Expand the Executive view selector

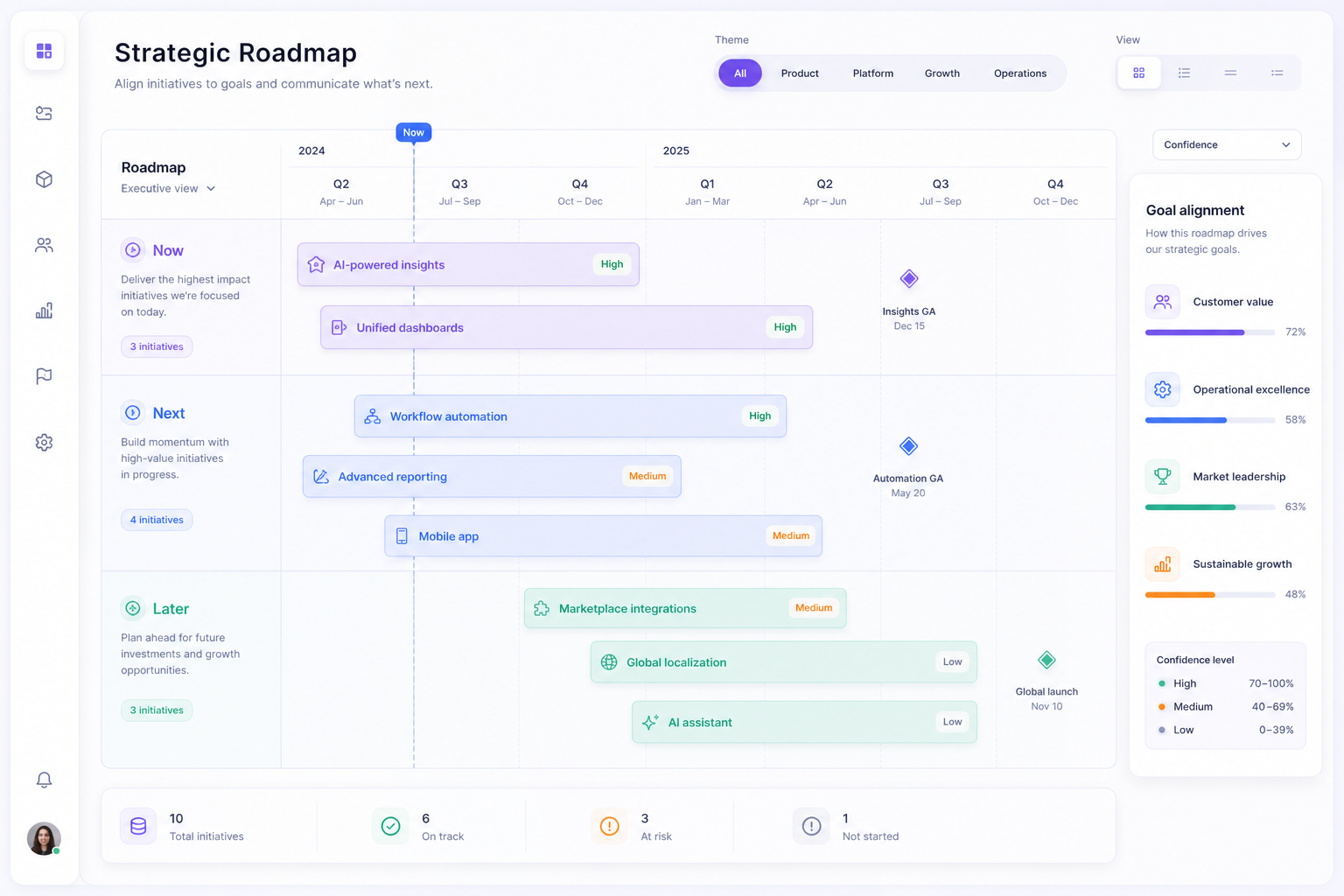[168, 188]
